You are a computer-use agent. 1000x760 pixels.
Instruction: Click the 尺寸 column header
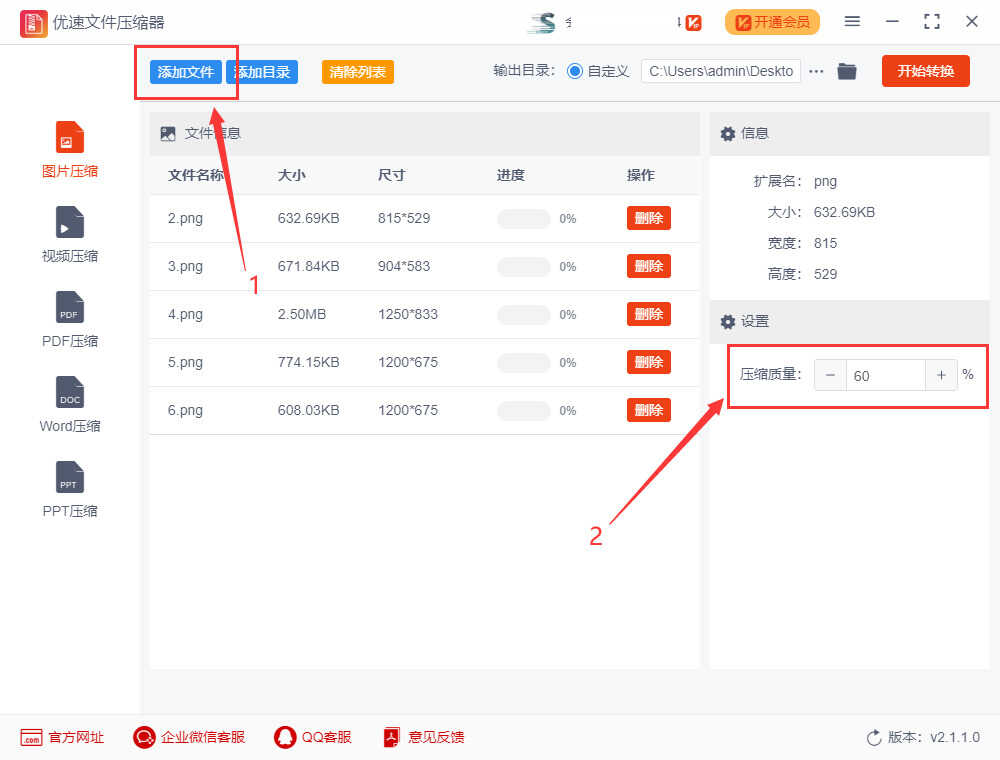coord(392,175)
